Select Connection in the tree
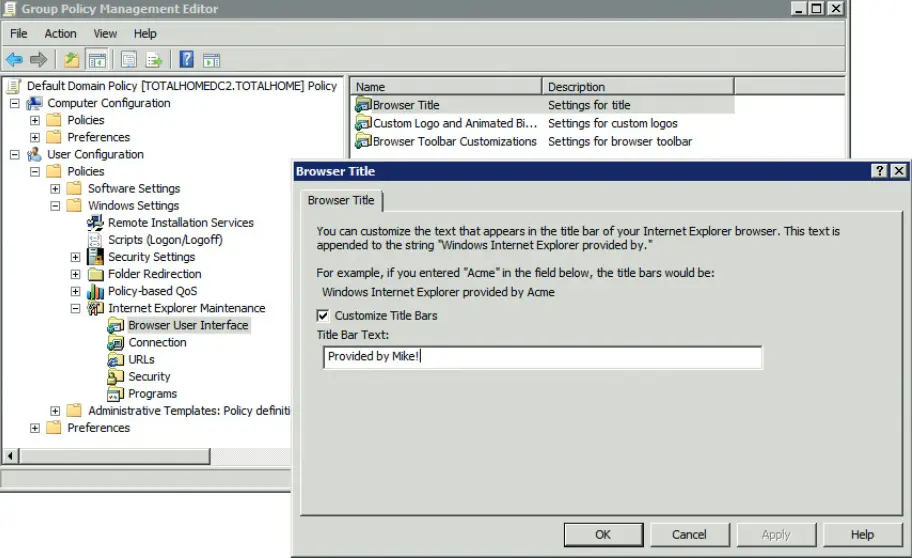912x558 pixels. (157, 343)
